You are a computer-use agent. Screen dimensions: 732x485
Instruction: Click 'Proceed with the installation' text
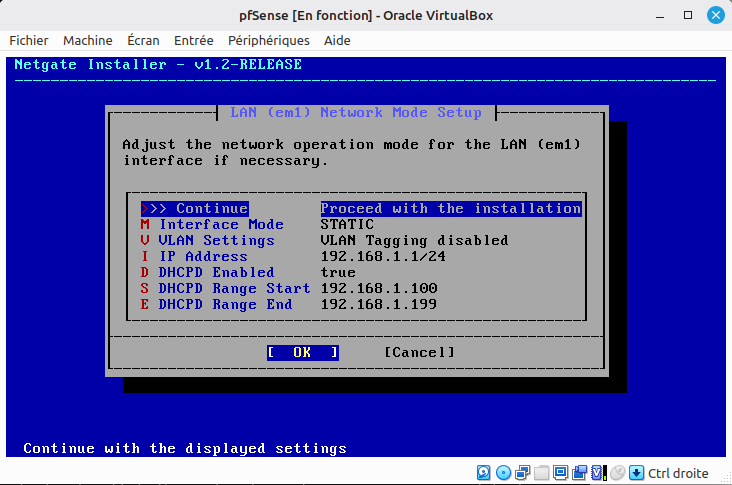(451, 208)
